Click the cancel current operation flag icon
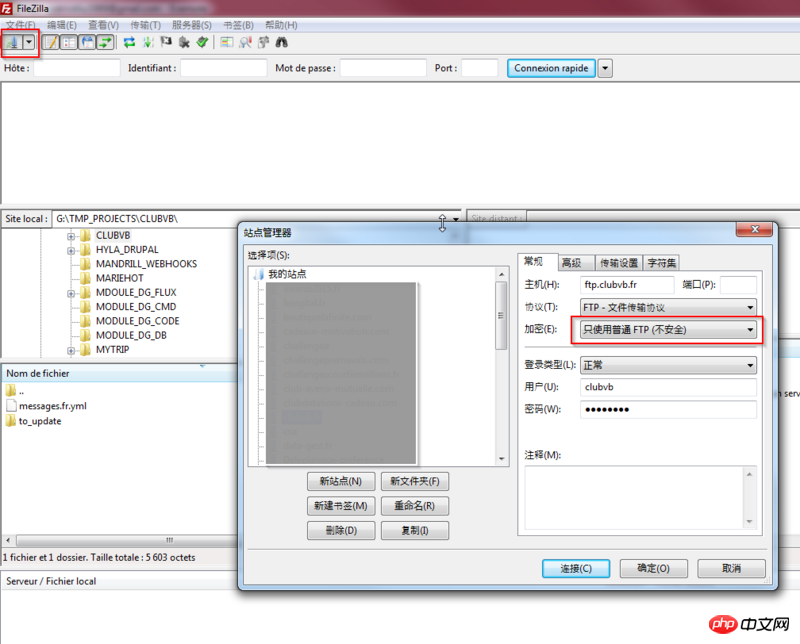 pyautogui.click(x=166, y=42)
